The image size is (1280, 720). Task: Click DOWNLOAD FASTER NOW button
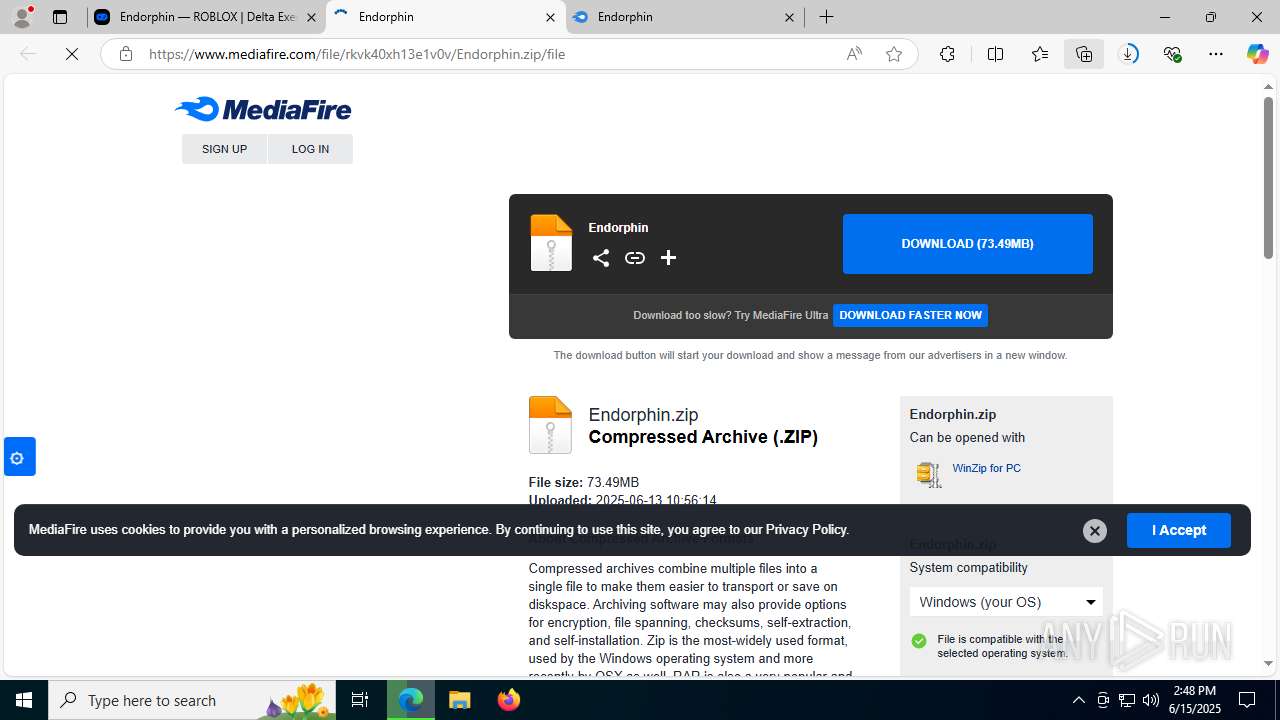[x=910, y=315]
